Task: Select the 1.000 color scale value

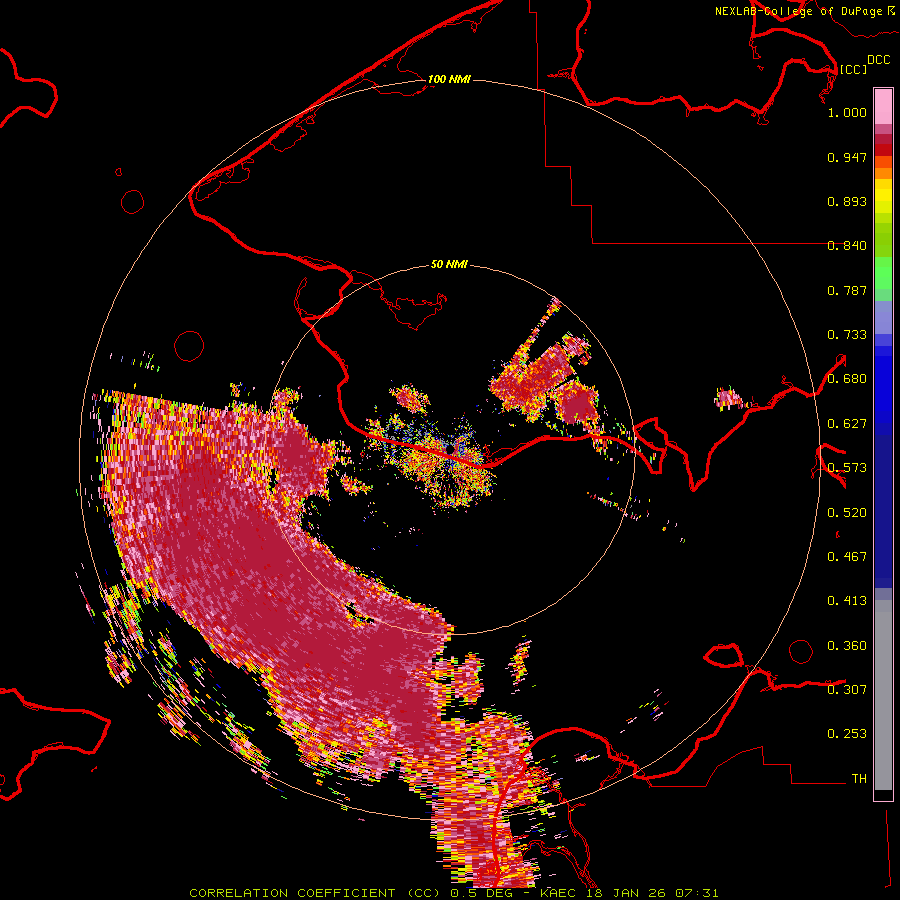Action: [847, 112]
